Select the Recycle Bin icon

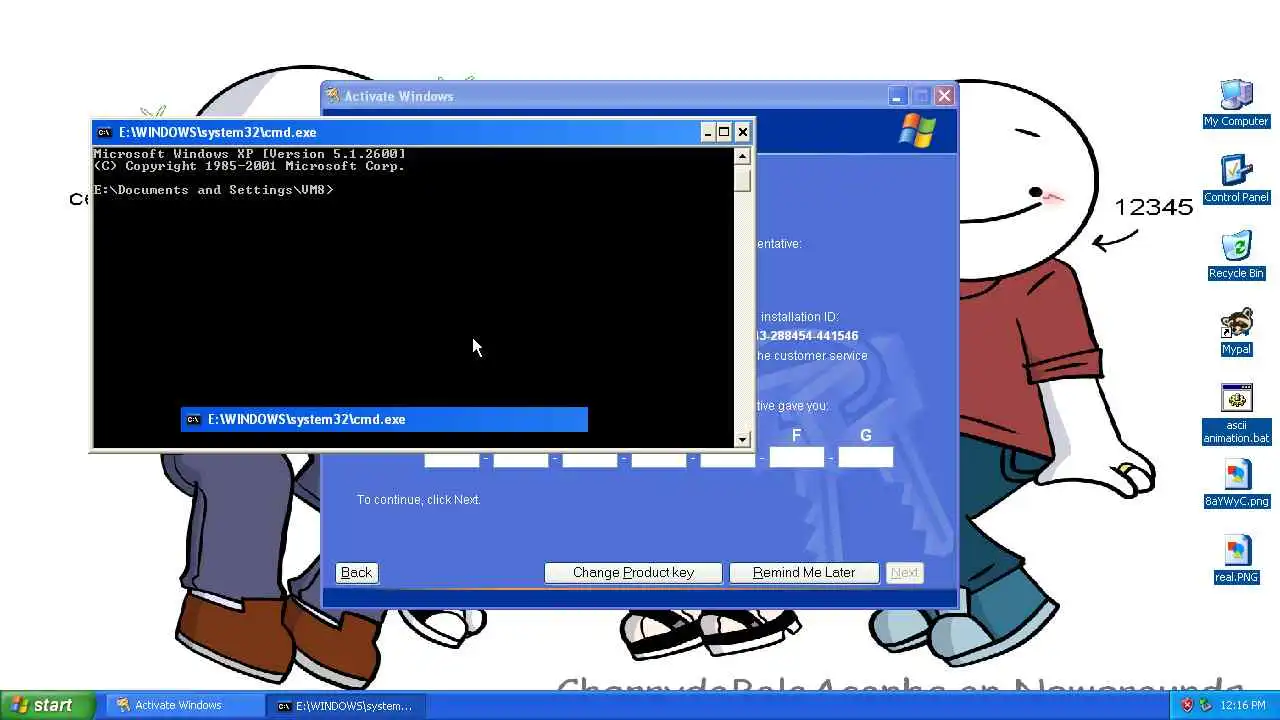pos(1236,255)
